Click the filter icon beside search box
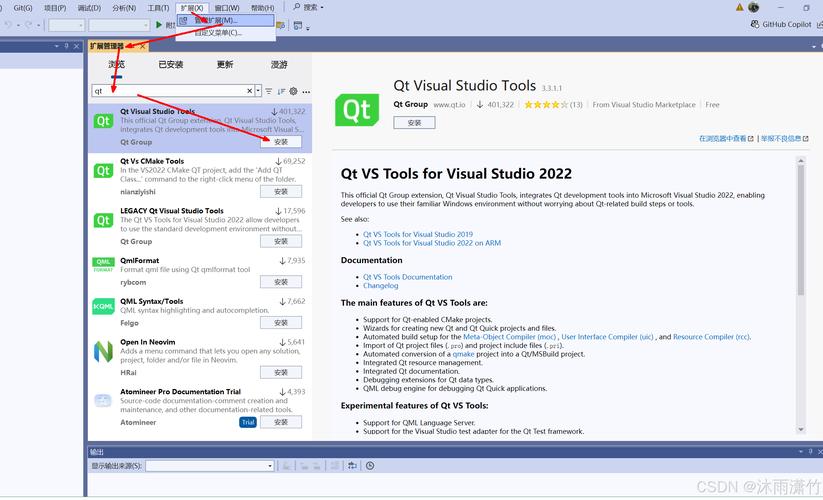This screenshot has height=500, width=823. pos(268,91)
